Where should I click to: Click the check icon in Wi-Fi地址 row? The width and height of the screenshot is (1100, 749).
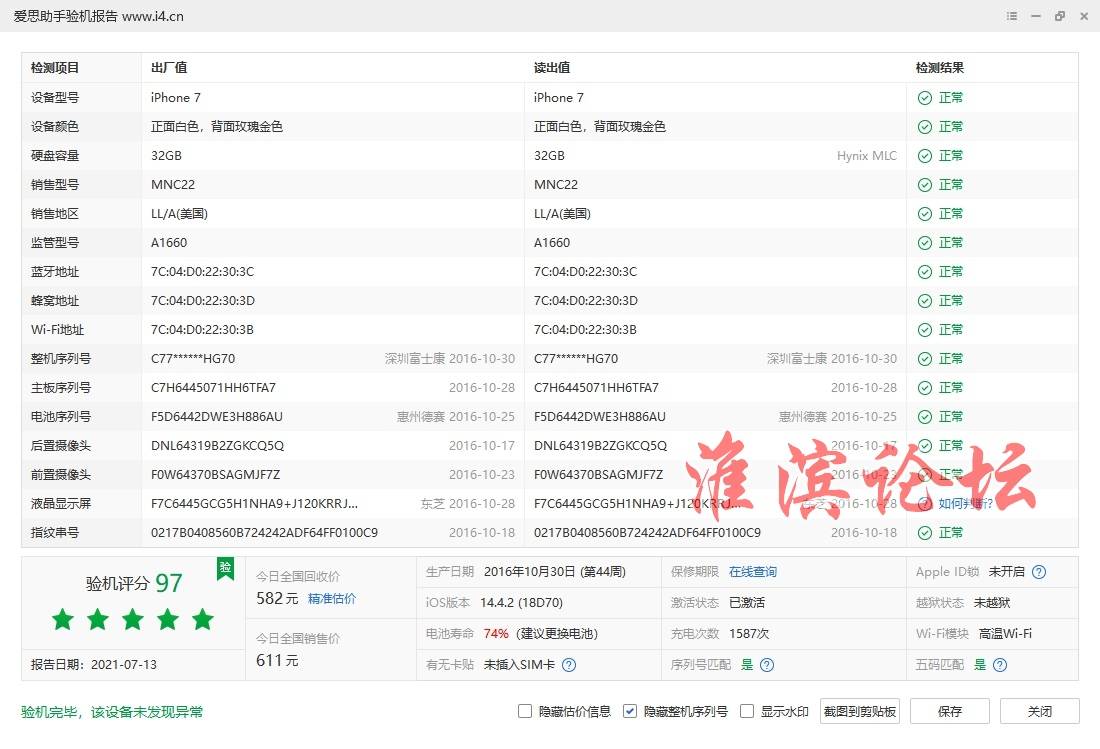[925, 330]
